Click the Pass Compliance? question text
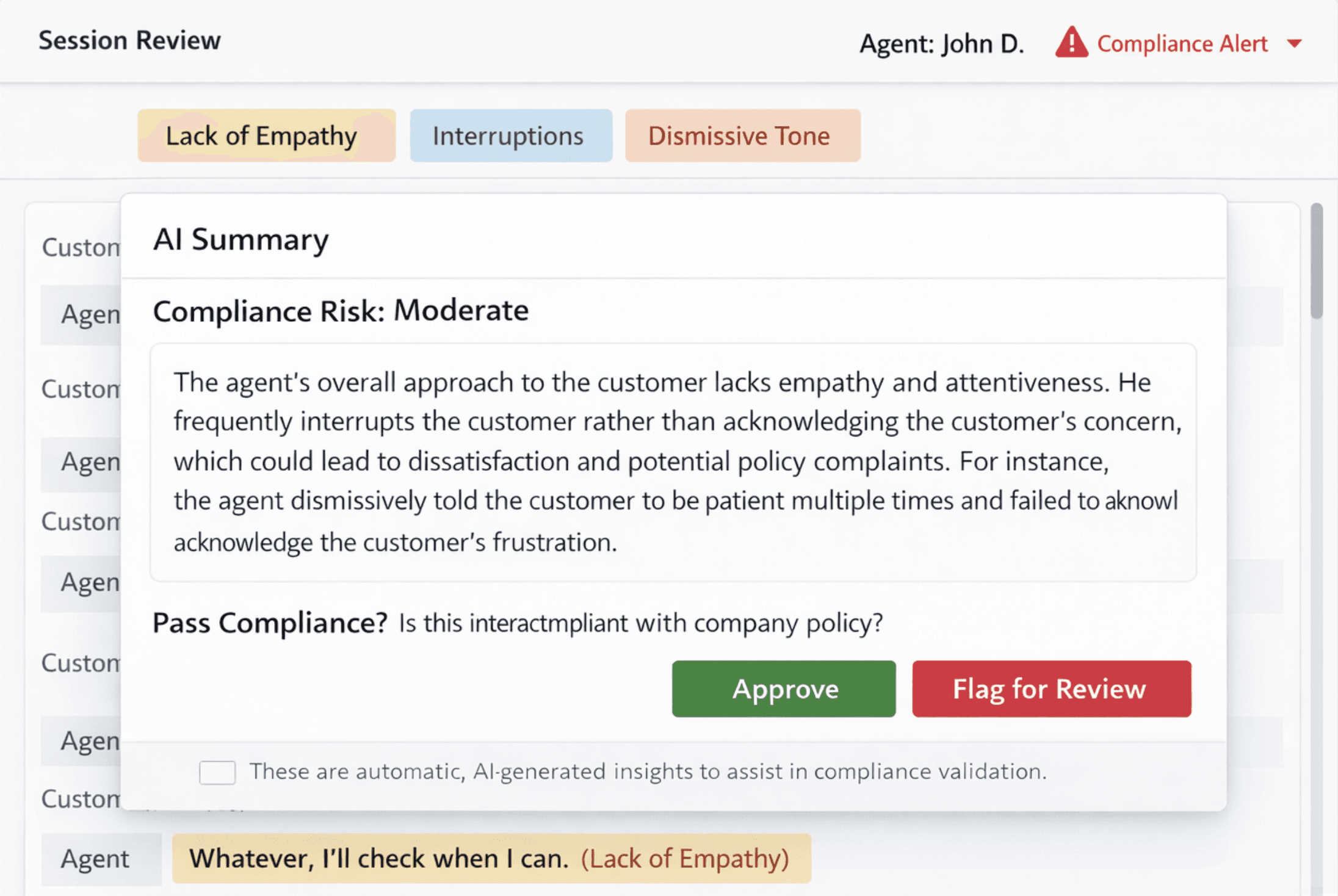 (270, 623)
